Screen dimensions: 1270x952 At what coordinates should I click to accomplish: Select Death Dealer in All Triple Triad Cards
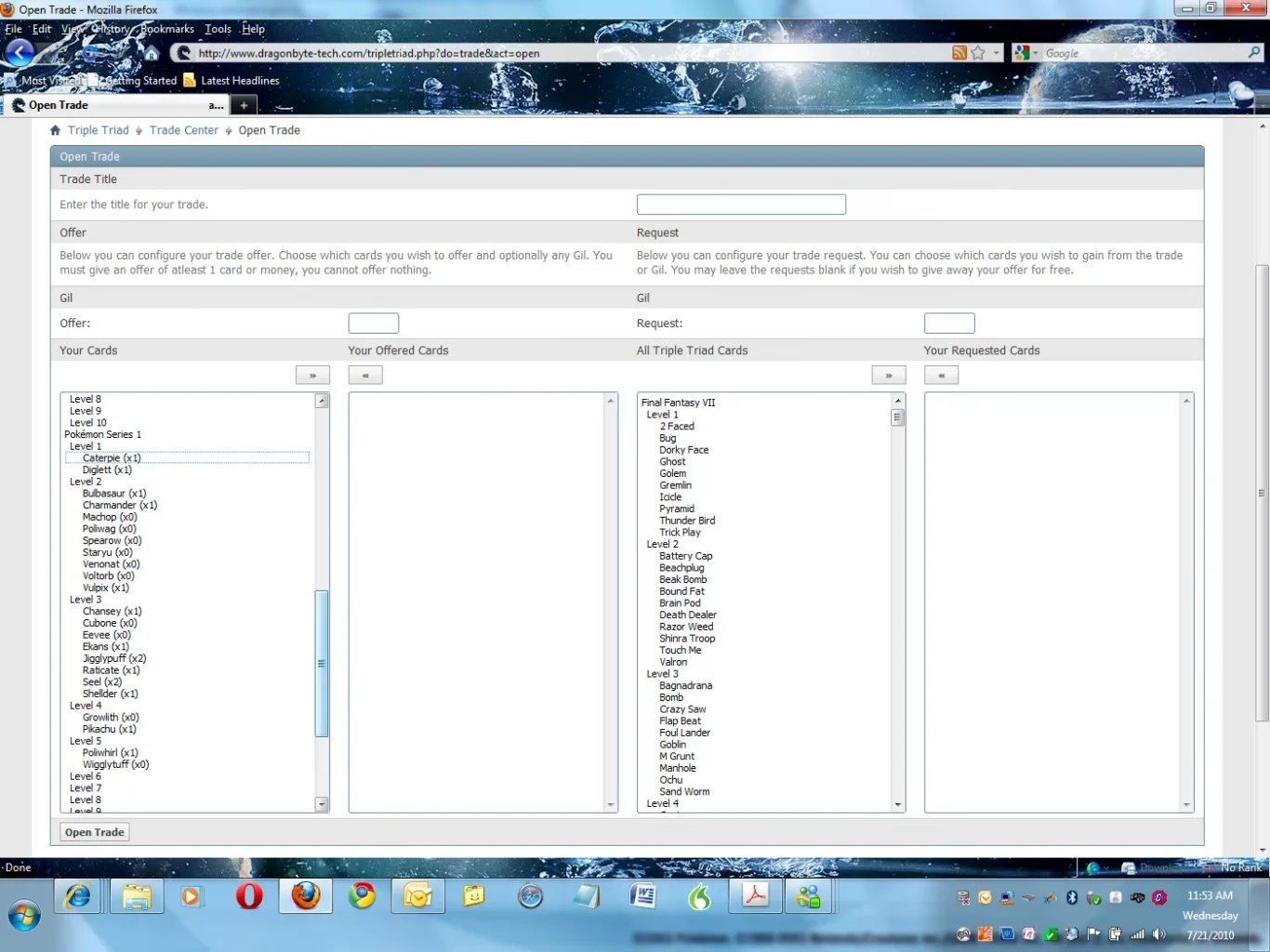[688, 615]
